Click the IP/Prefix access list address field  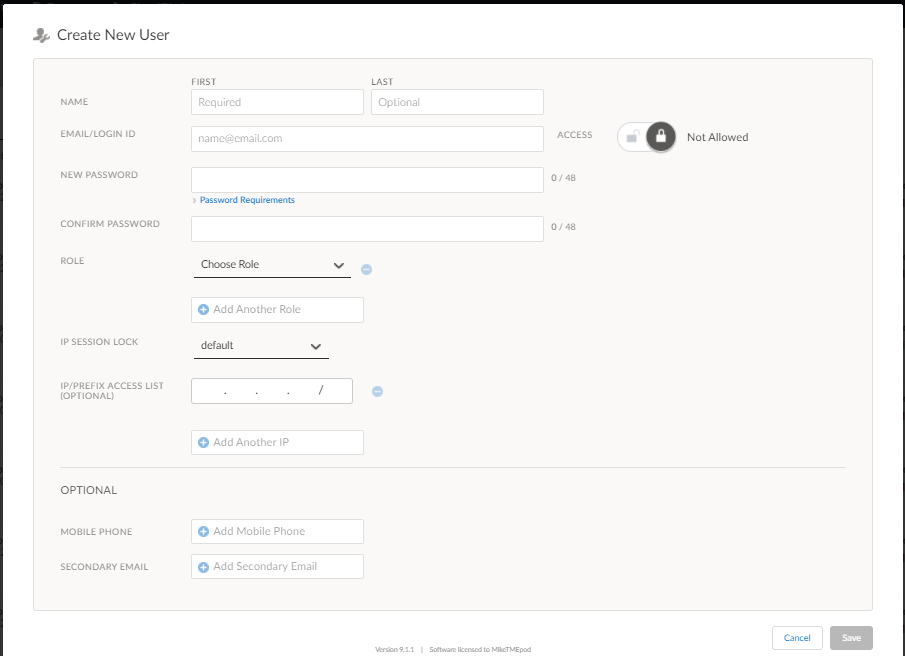pos(271,391)
